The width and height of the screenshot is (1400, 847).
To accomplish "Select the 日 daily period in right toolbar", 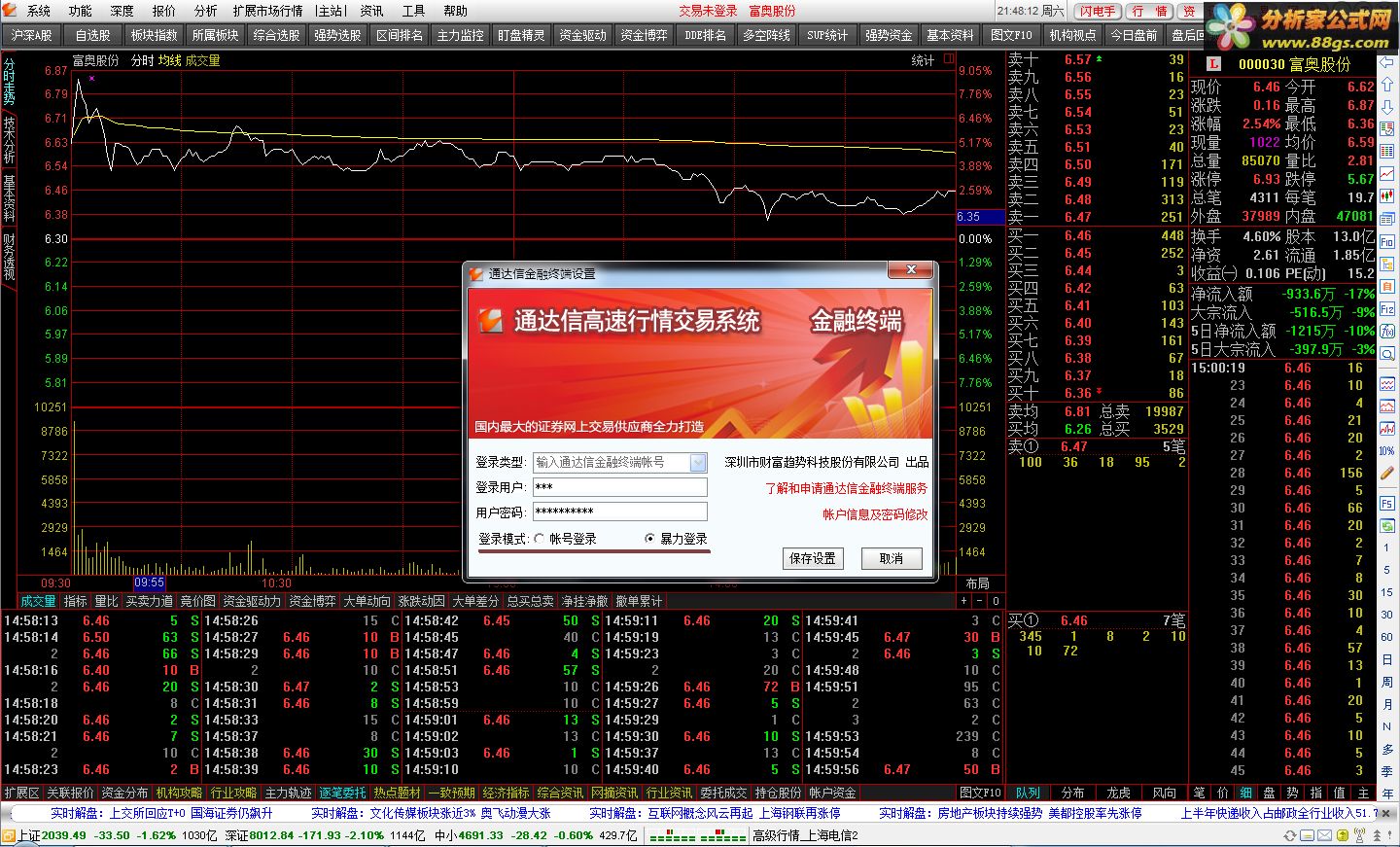I will point(1387,658).
